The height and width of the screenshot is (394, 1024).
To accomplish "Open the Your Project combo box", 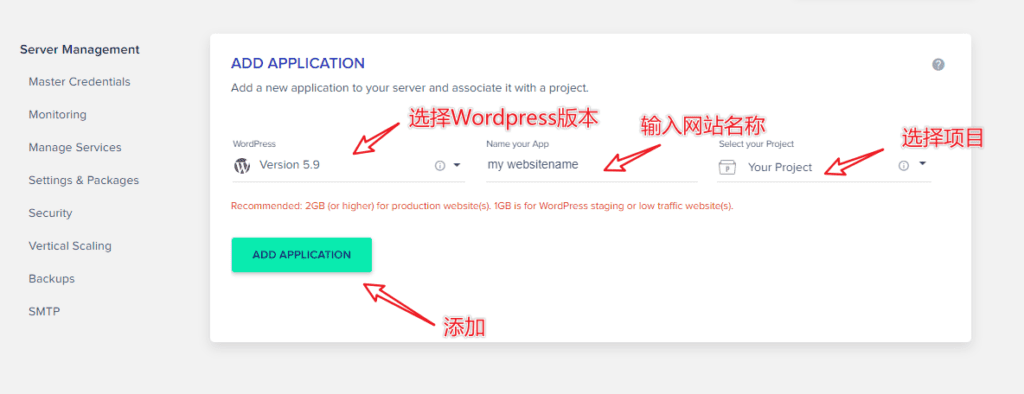I will point(824,167).
